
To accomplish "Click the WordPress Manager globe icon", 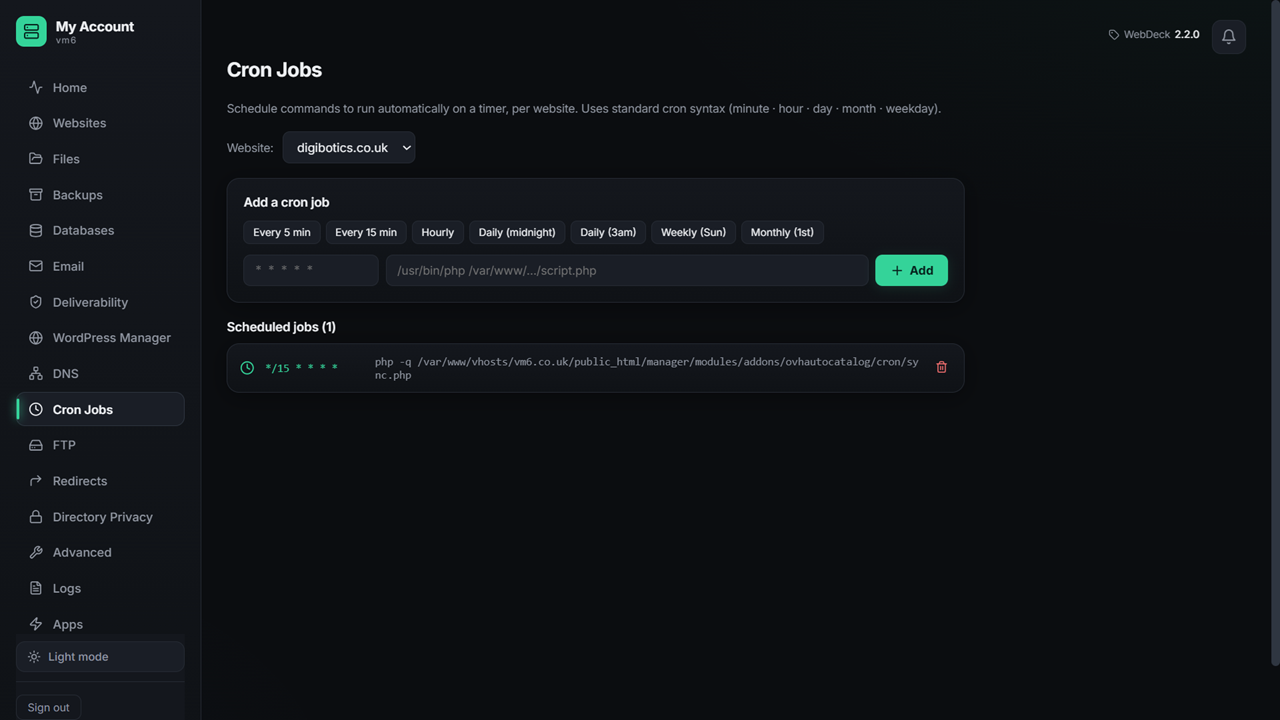I will tap(36, 338).
